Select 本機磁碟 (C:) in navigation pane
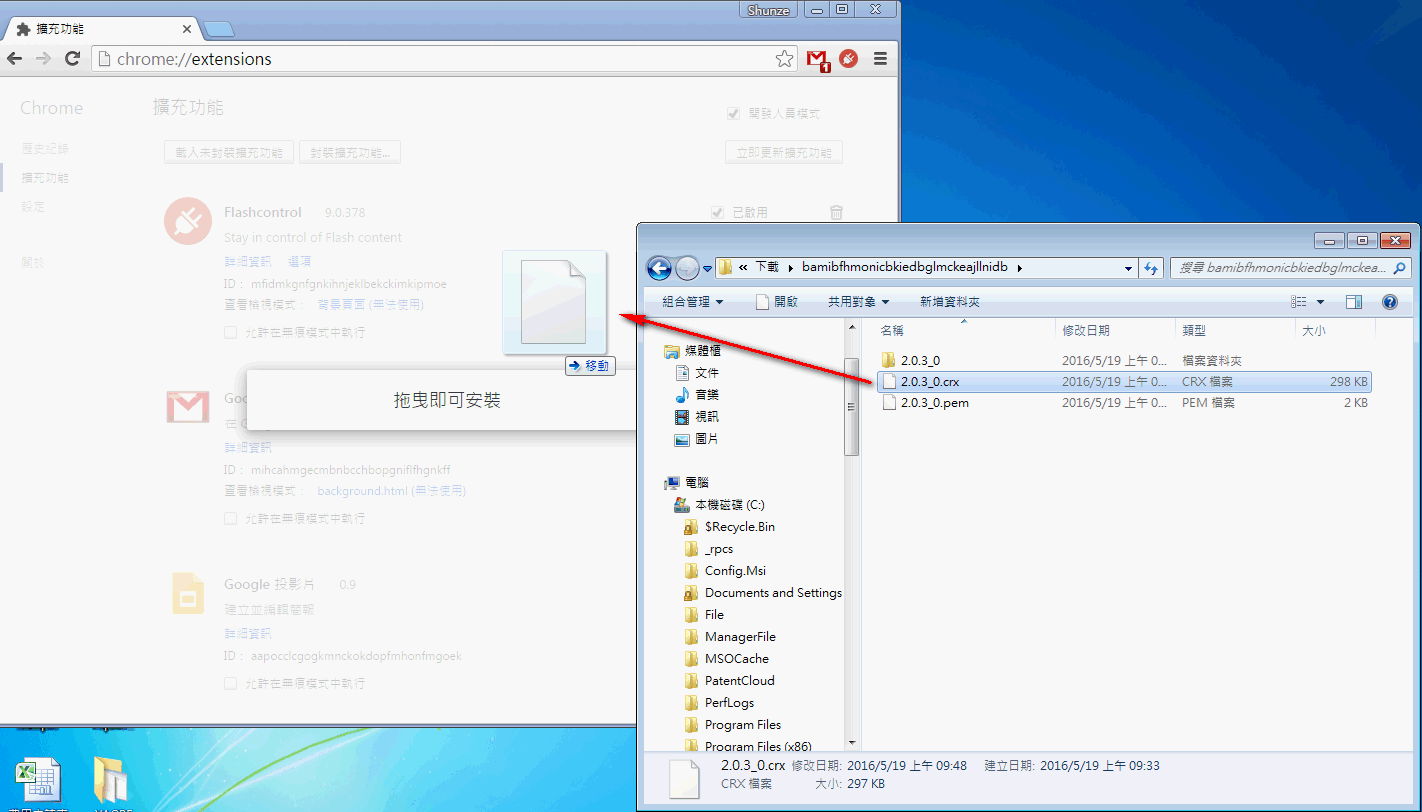1422x812 pixels. (729, 505)
